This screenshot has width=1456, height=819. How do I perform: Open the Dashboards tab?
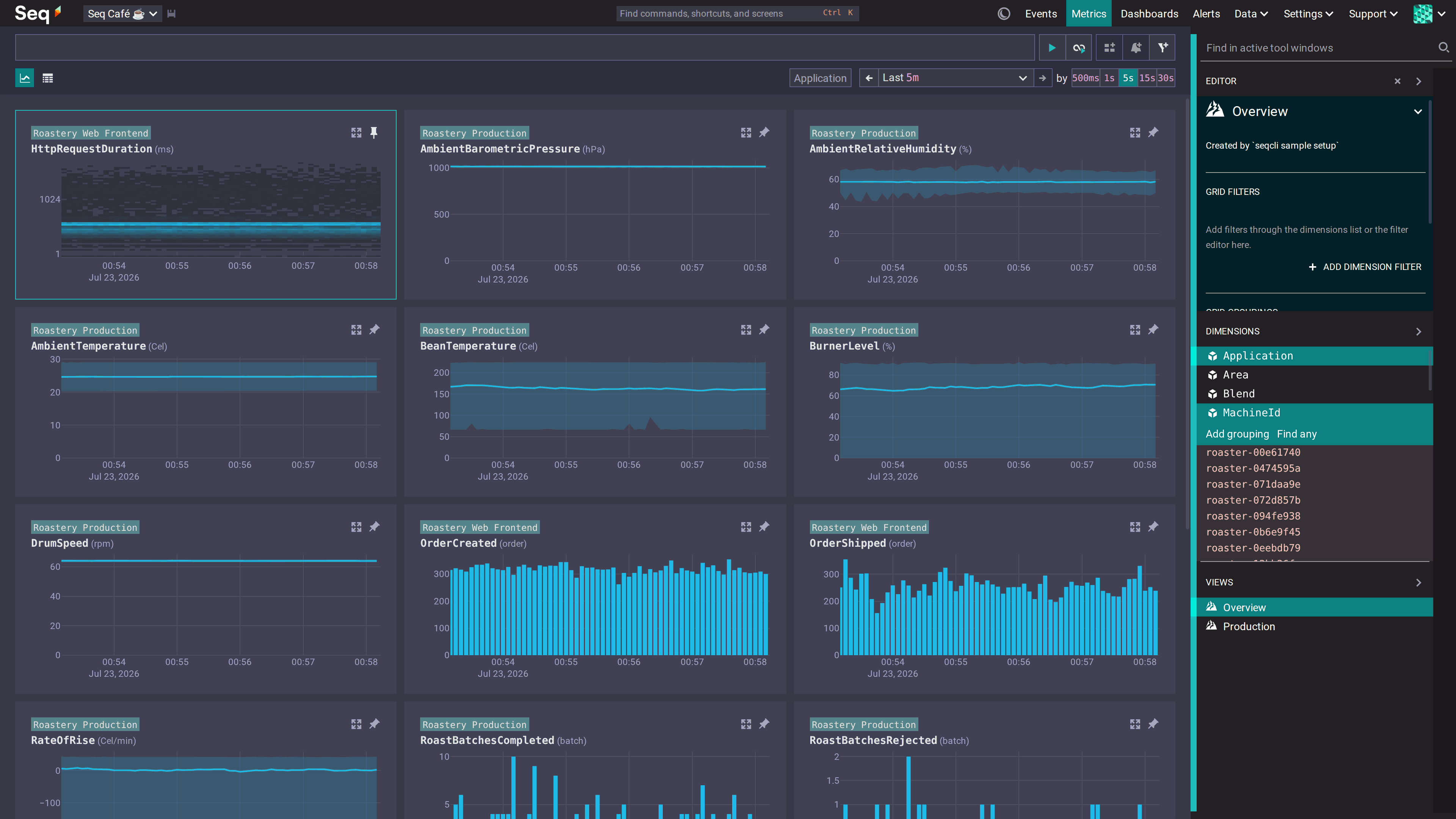1149,14
